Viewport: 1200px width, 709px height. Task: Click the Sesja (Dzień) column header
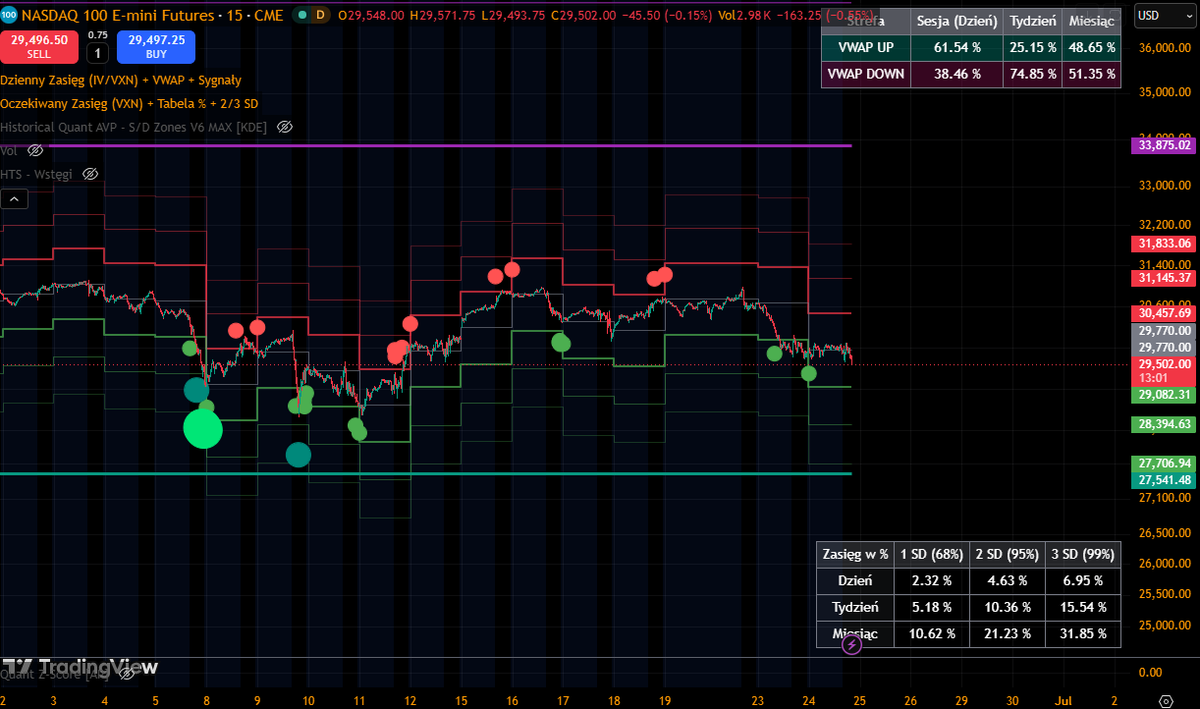[x=957, y=21]
